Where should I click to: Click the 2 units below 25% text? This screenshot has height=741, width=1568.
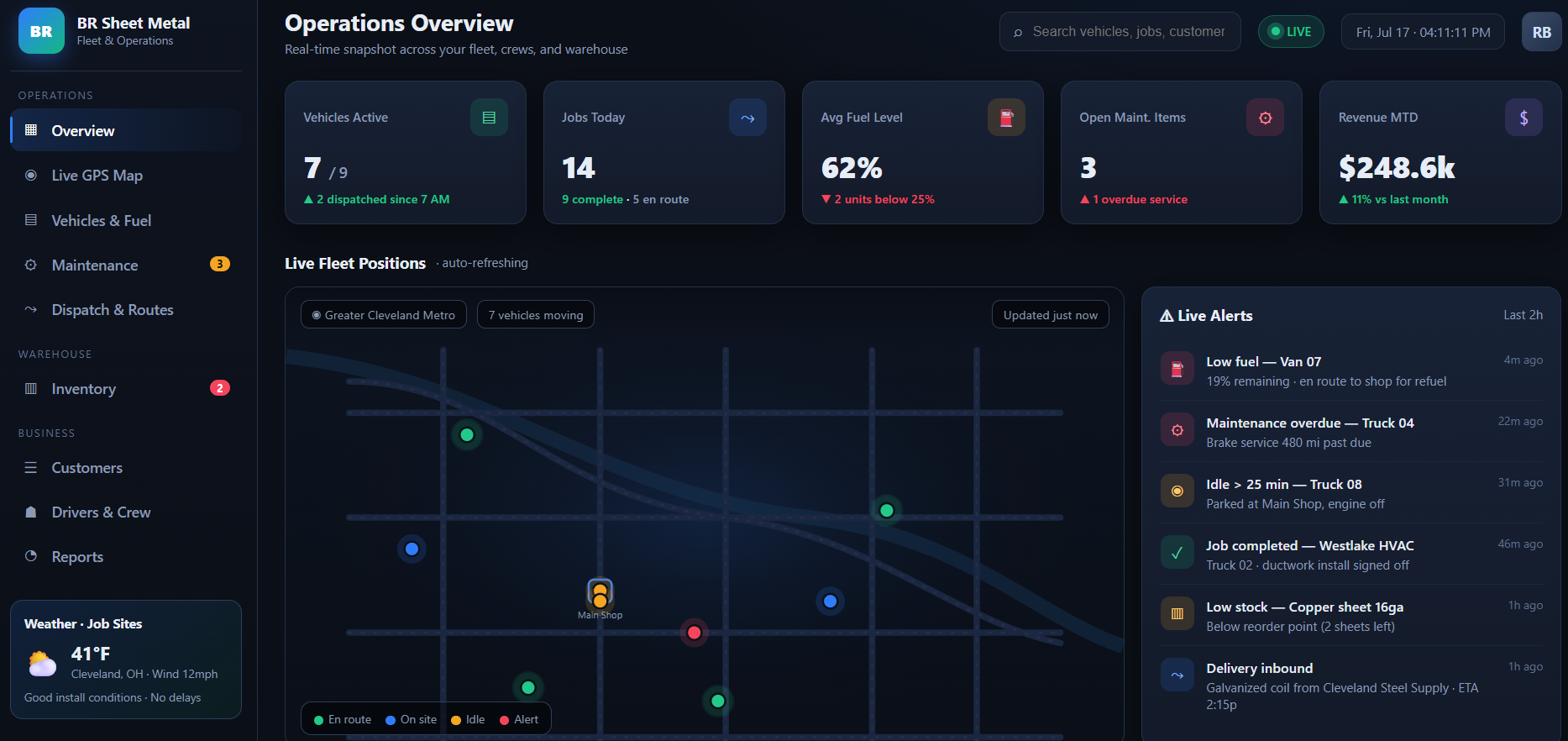878,199
